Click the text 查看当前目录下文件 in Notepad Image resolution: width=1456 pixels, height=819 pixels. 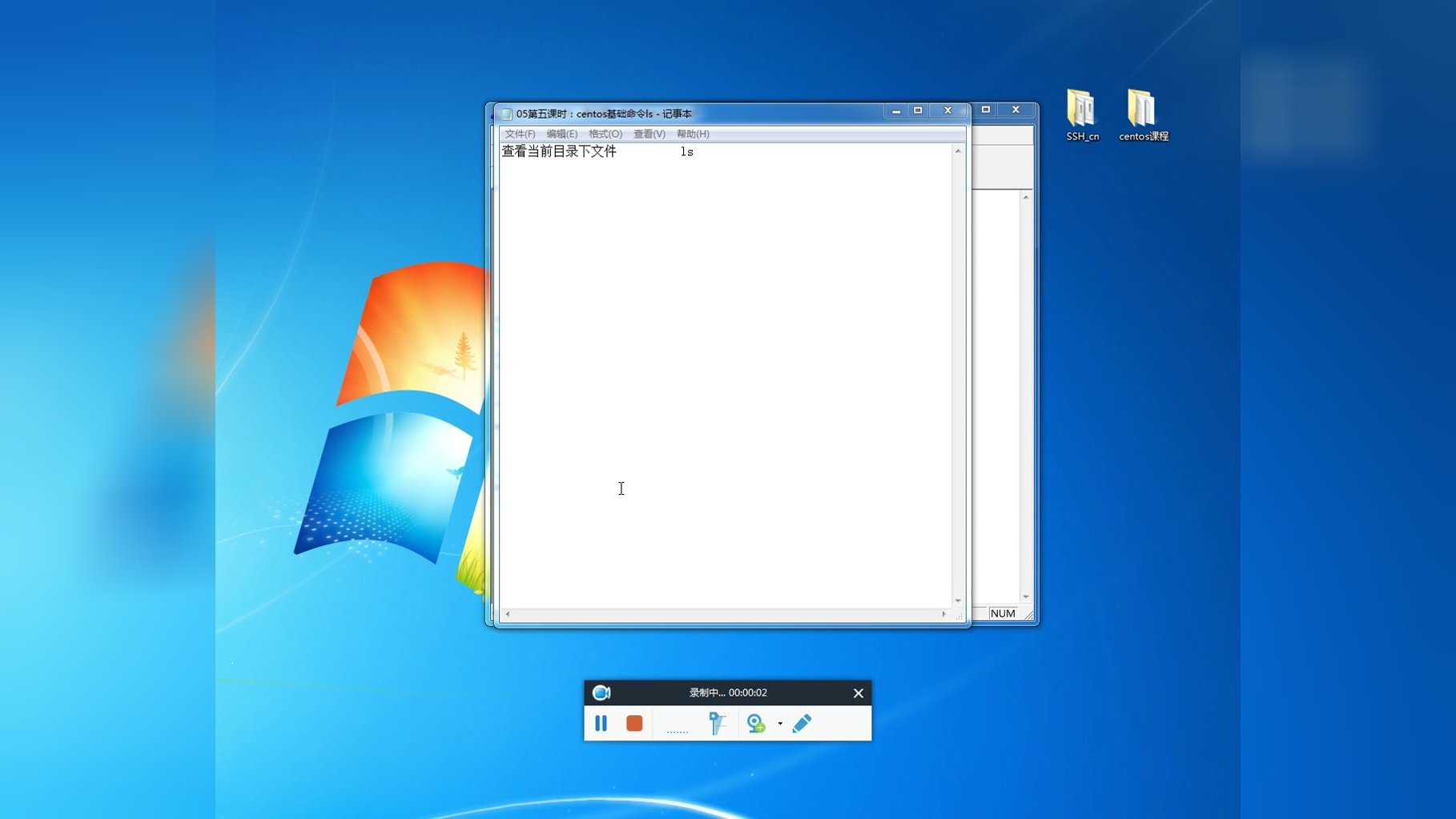(559, 151)
